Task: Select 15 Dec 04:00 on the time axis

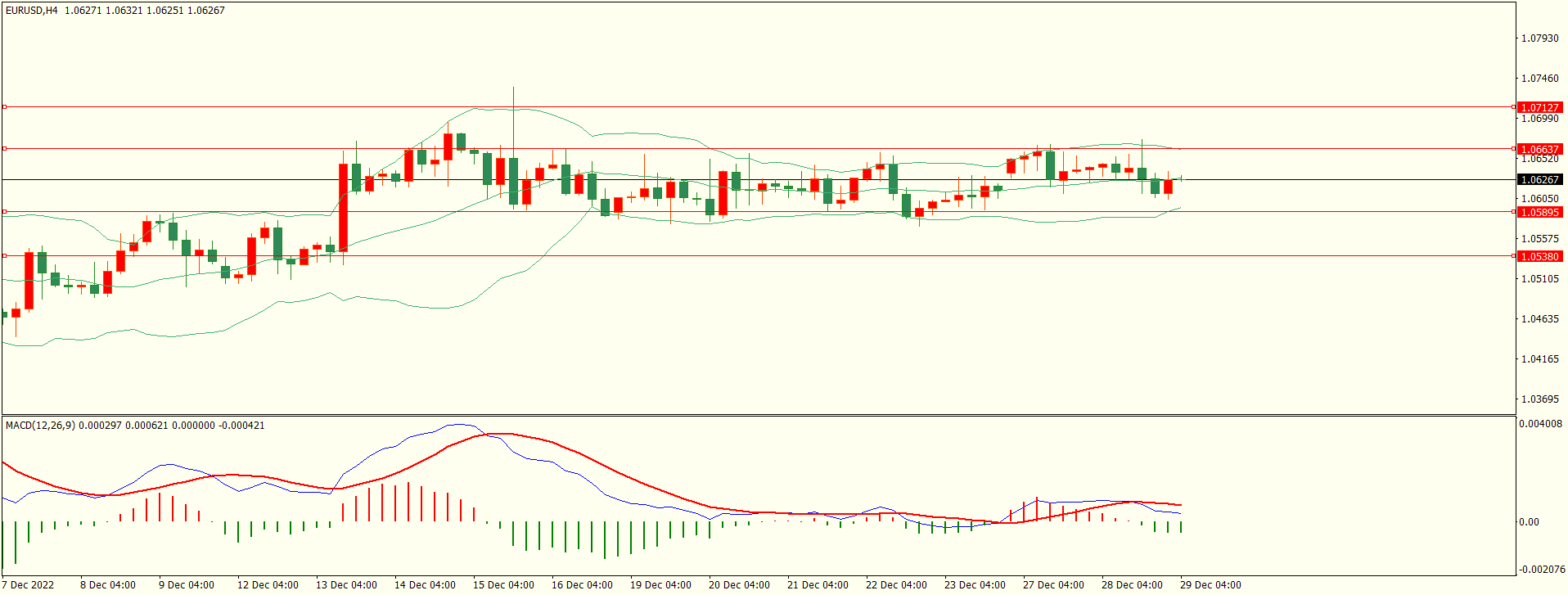Action: point(503,584)
